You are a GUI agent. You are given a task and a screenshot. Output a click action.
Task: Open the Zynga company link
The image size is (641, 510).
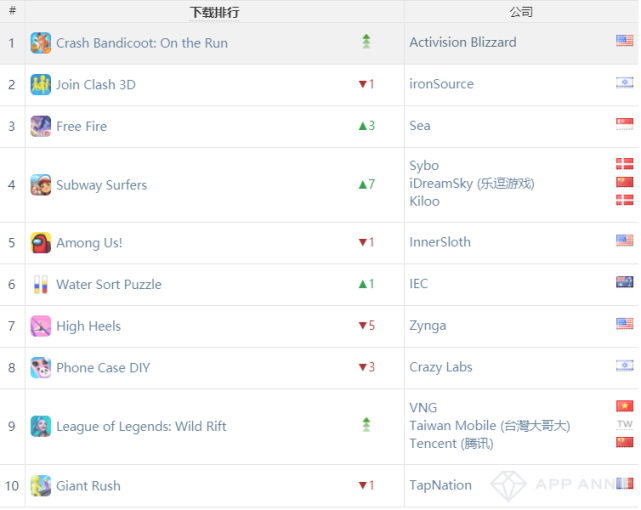click(x=428, y=325)
